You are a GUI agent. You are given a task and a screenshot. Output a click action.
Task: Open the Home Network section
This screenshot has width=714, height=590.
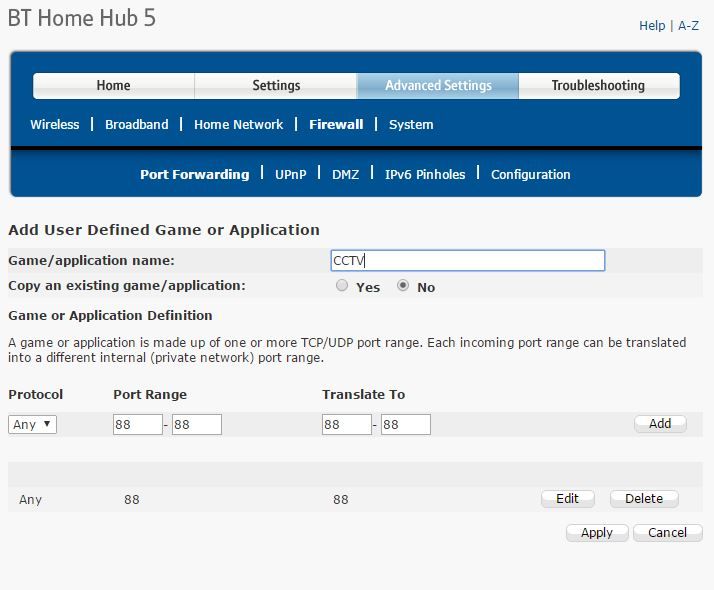tap(239, 124)
